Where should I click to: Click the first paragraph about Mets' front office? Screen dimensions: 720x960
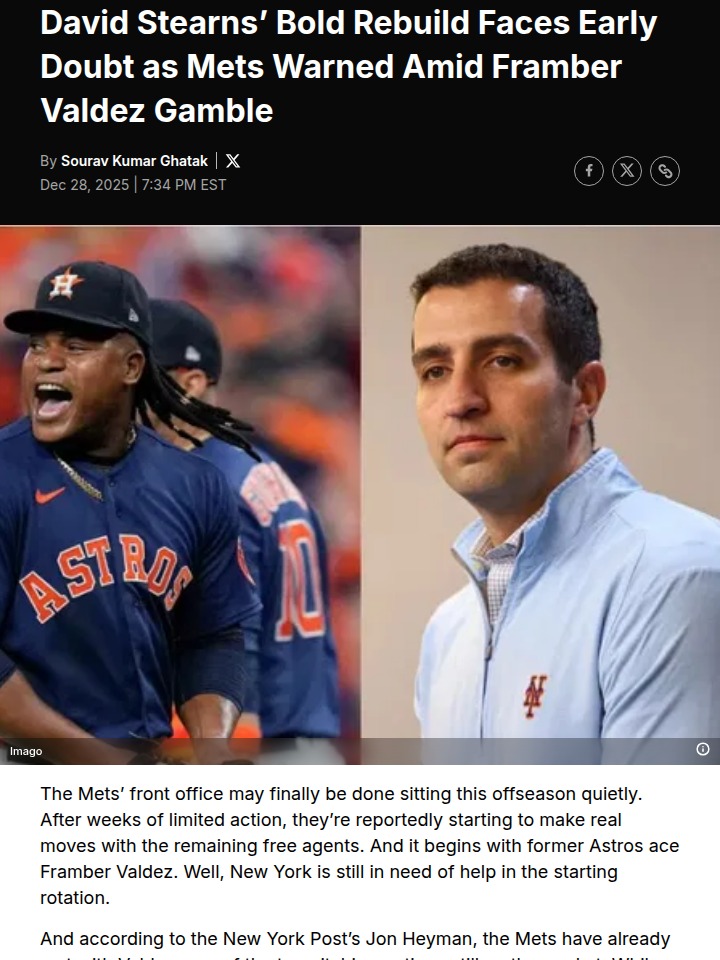coord(359,846)
